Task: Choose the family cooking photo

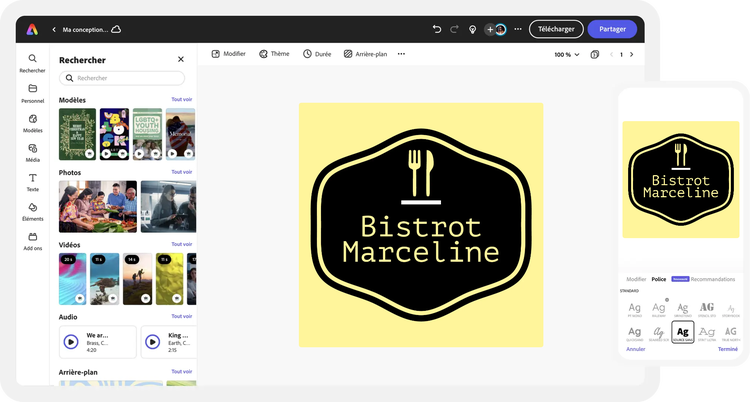Action: [x=98, y=206]
